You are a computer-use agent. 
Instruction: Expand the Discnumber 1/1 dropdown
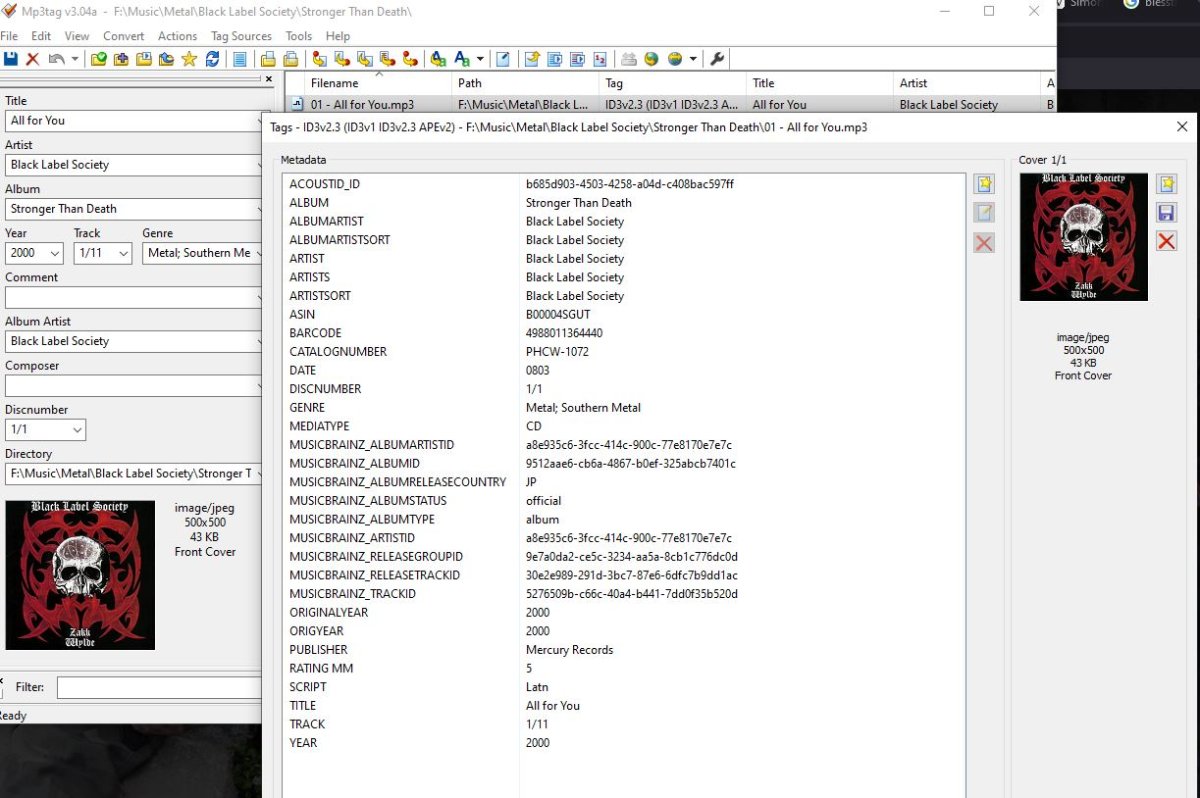(x=76, y=430)
